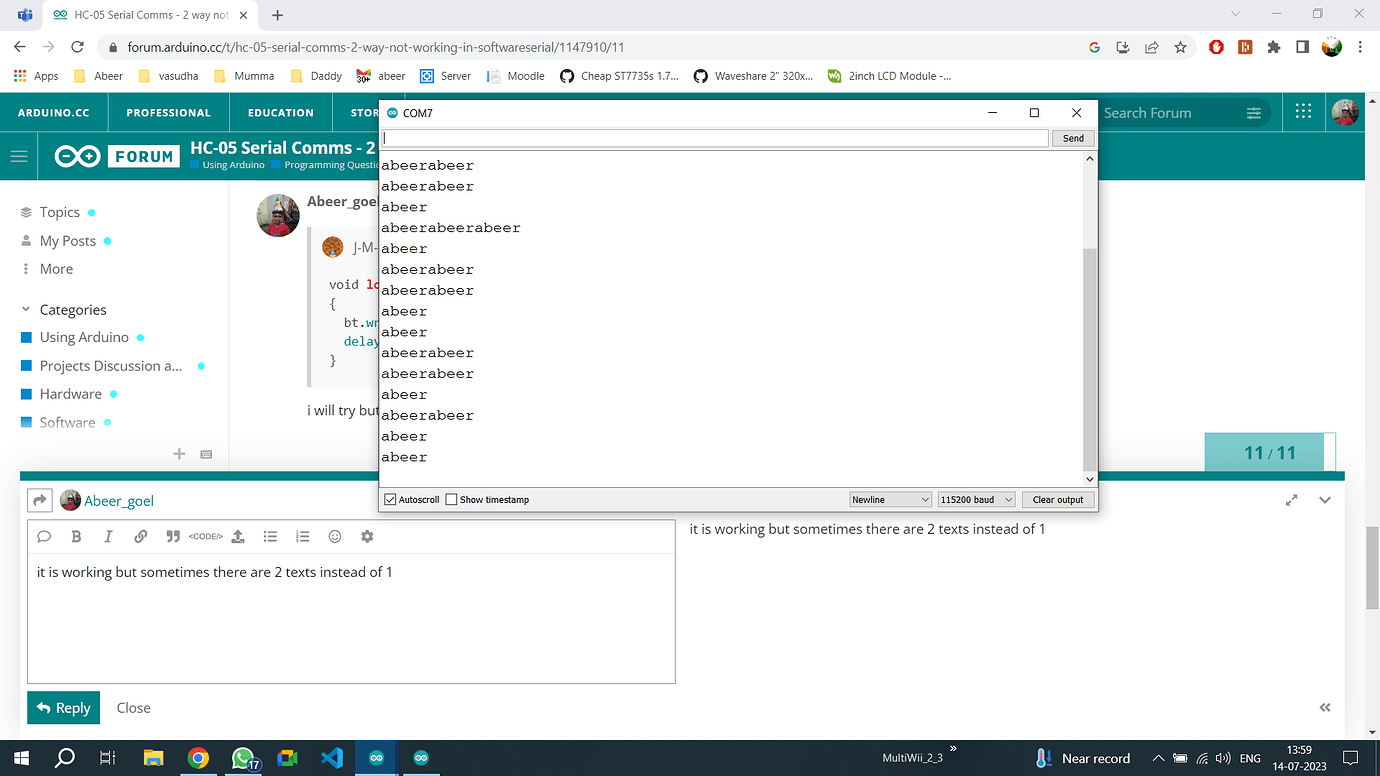Disable Autoscroll in the Serial Monitor

(x=390, y=499)
